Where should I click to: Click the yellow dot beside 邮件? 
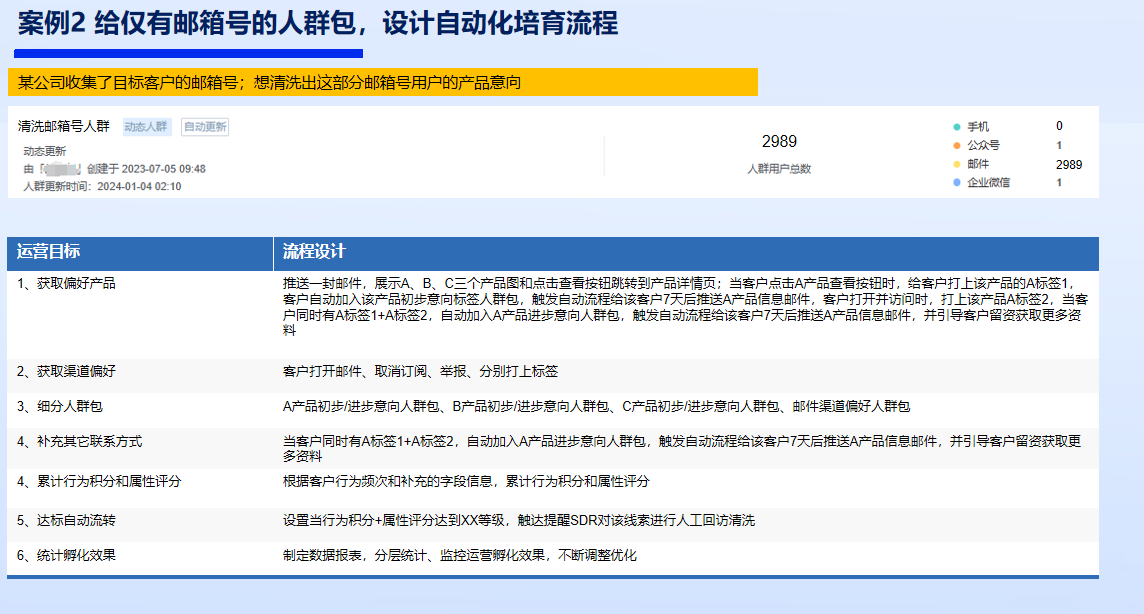[x=956, y=164]
